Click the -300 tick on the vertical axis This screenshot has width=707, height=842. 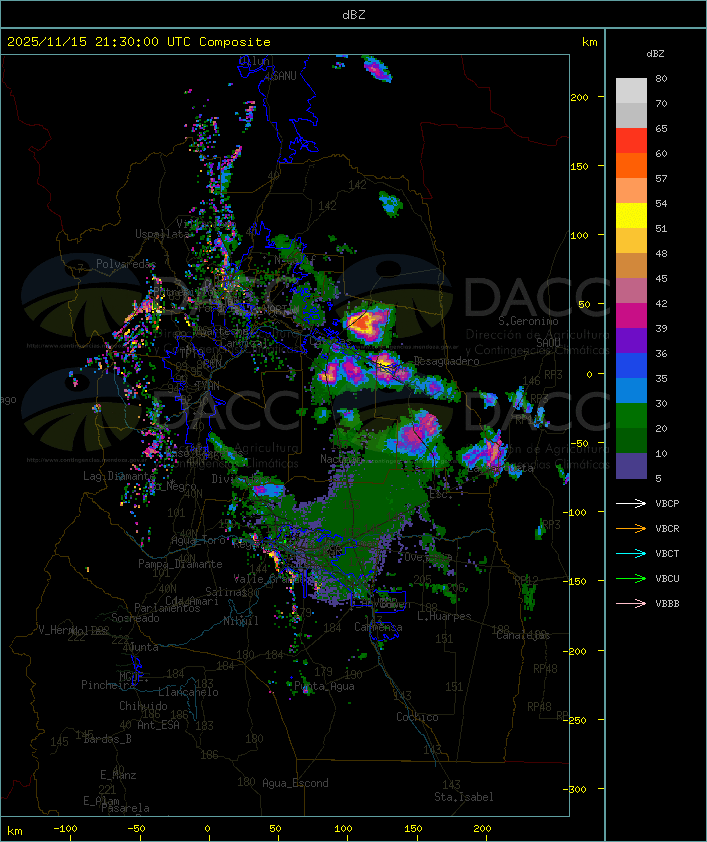[575, 789]
